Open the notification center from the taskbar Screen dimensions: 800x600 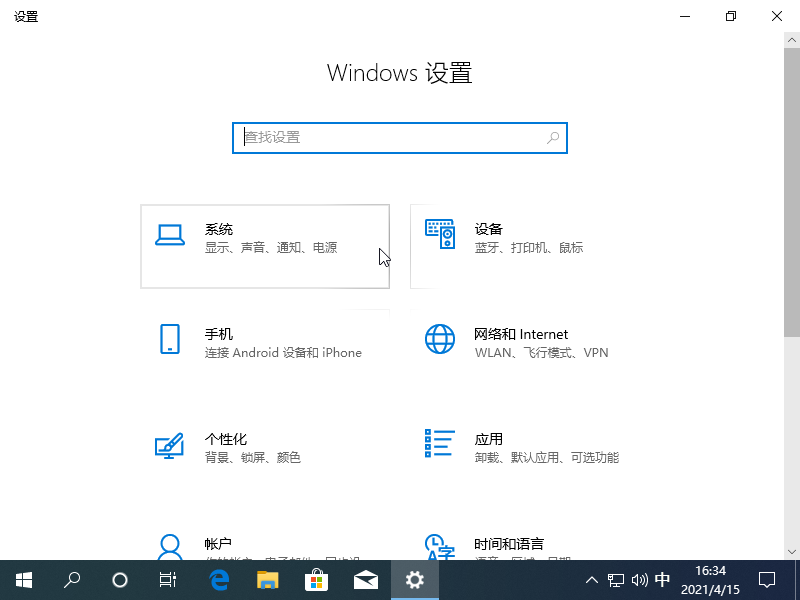(767, 580)
